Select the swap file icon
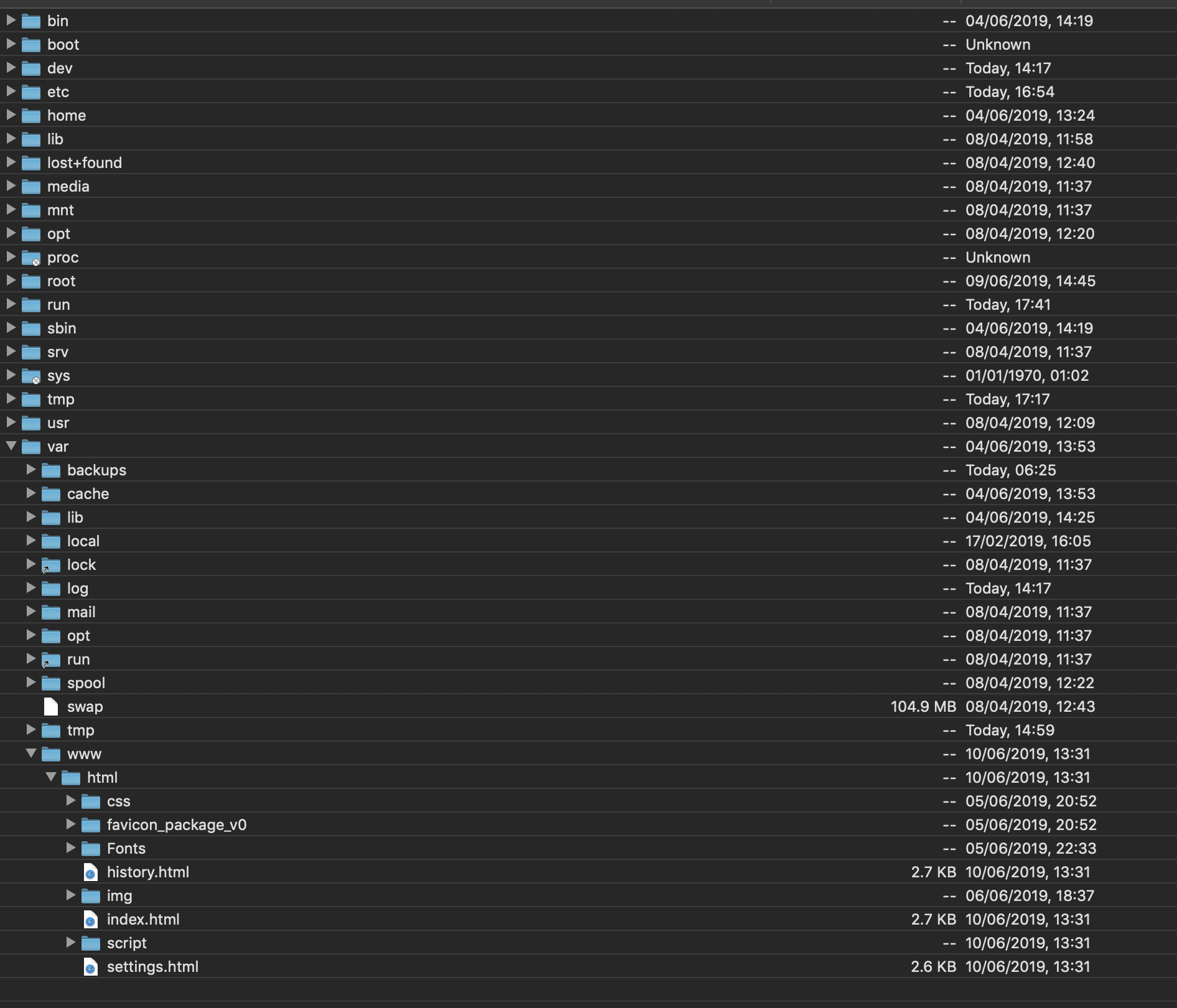The image size is (1177, 1008). pos(51,707)
